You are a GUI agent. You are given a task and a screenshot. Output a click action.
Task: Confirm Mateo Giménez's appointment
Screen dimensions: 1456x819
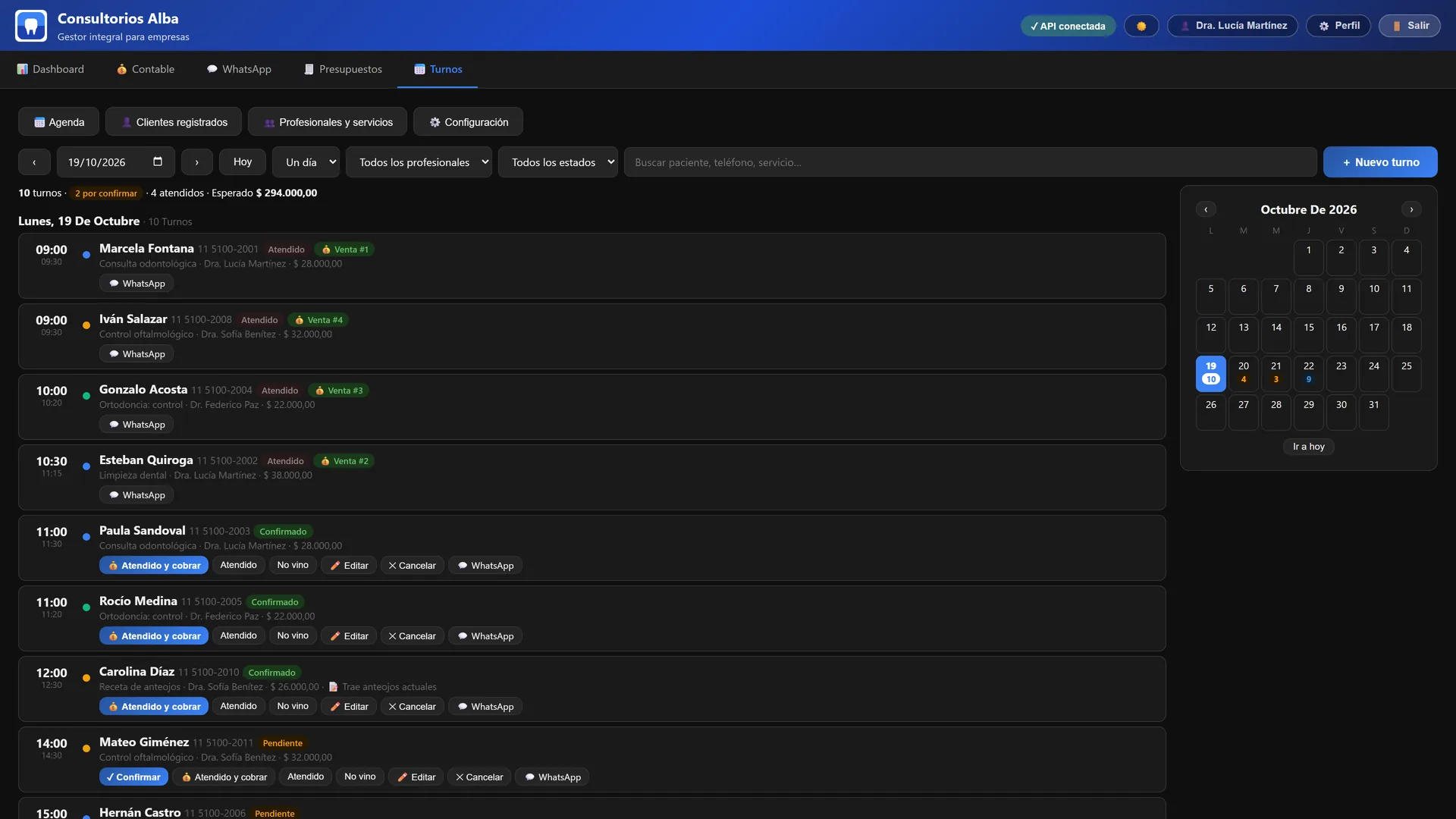point(133,777)
